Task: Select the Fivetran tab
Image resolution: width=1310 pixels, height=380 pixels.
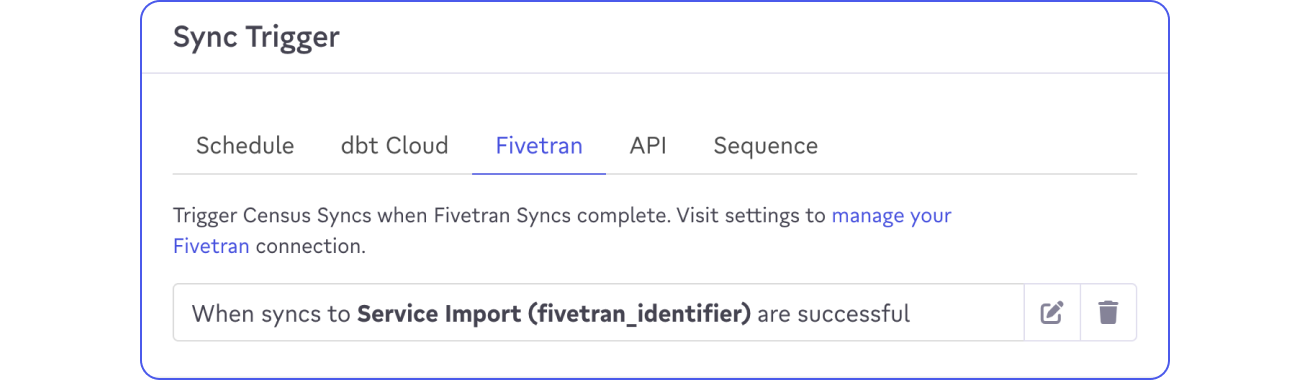Action: 539,146
